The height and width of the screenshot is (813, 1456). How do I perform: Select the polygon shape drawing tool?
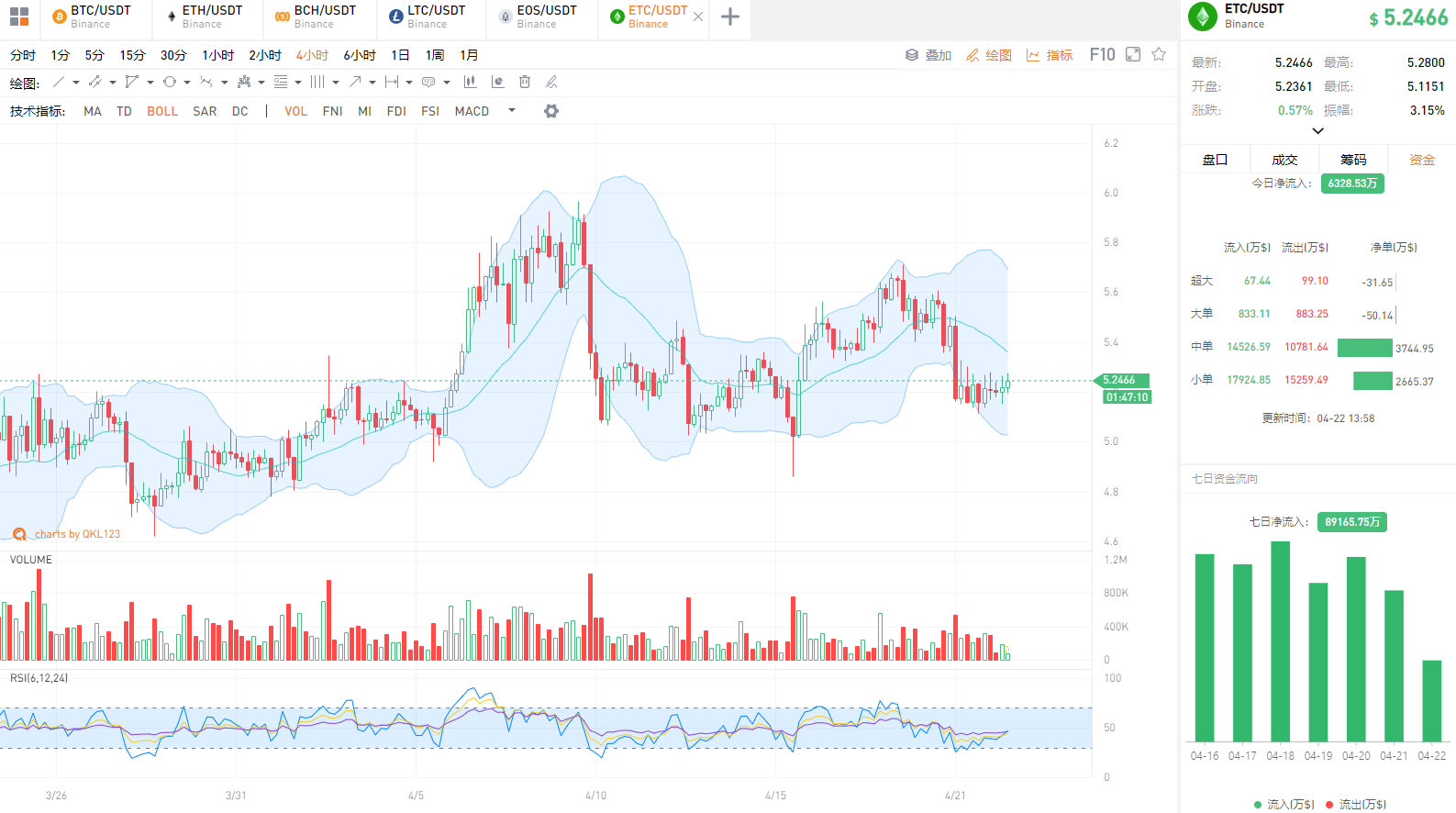click(132, 82)
